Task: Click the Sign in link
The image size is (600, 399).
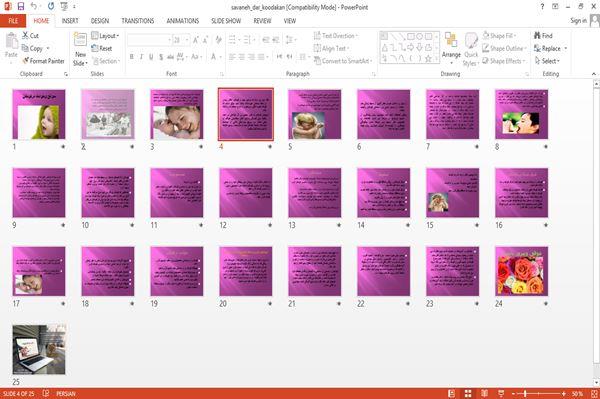Action: pos(578,21)
